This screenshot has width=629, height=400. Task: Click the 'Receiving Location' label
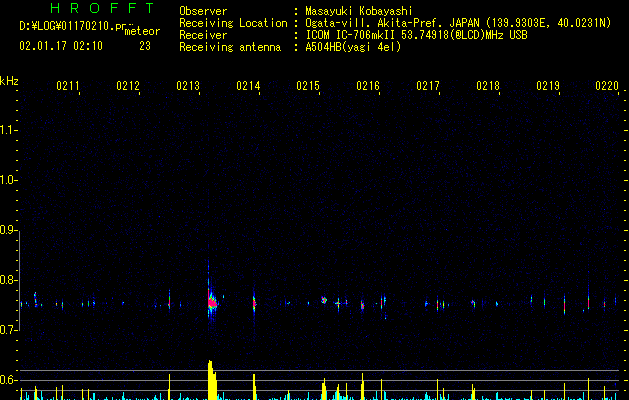point(233,23)
